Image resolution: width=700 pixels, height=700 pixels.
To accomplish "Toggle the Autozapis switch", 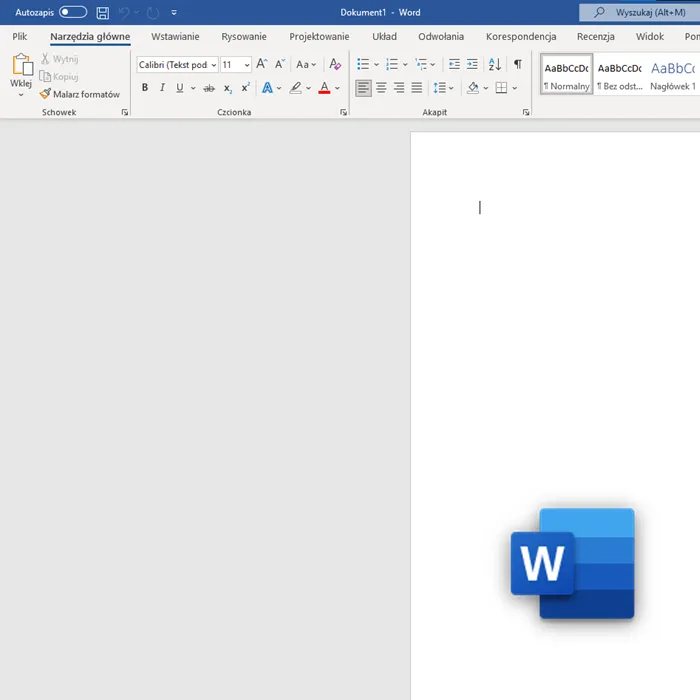I will [x=73, y=12].
